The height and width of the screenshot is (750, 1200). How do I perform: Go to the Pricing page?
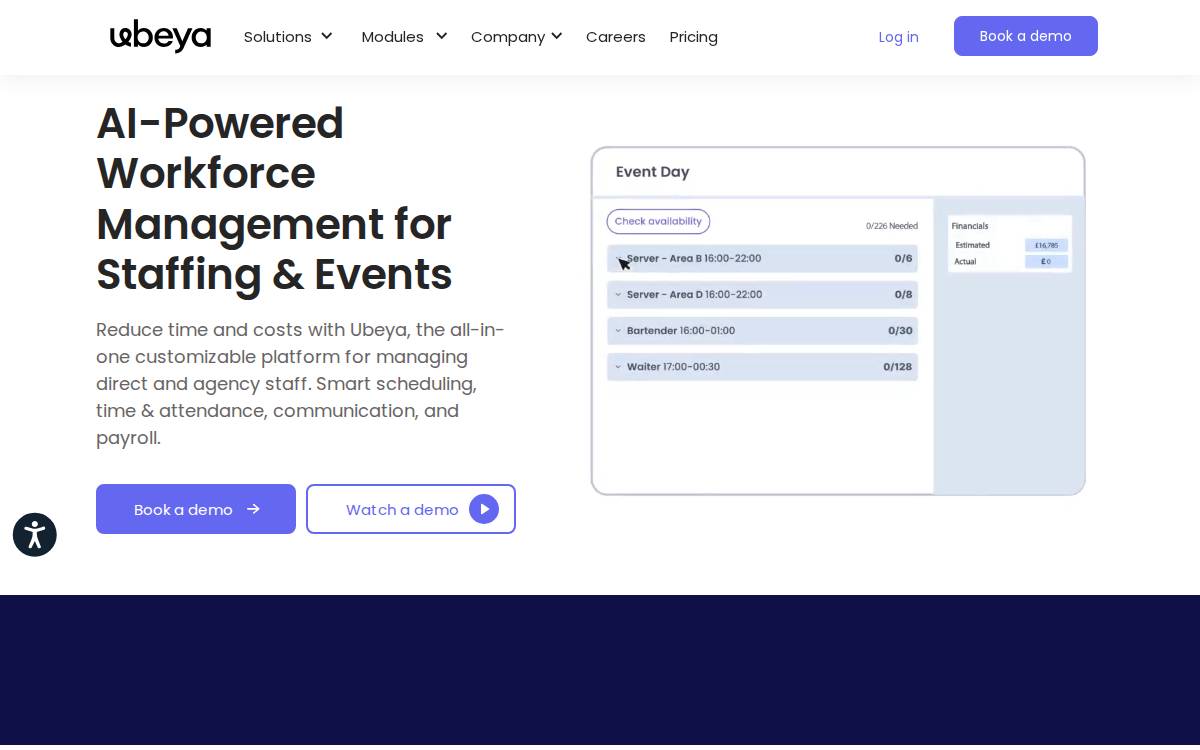coord(694,37)
